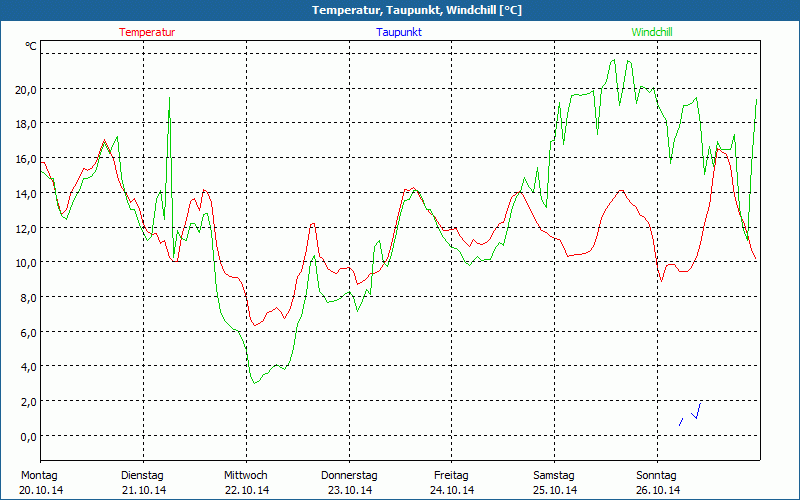This screenshot has height=500, width=800.
Task: Select the Freitag 24.10.14 date label
Action: tap(451, 482)
